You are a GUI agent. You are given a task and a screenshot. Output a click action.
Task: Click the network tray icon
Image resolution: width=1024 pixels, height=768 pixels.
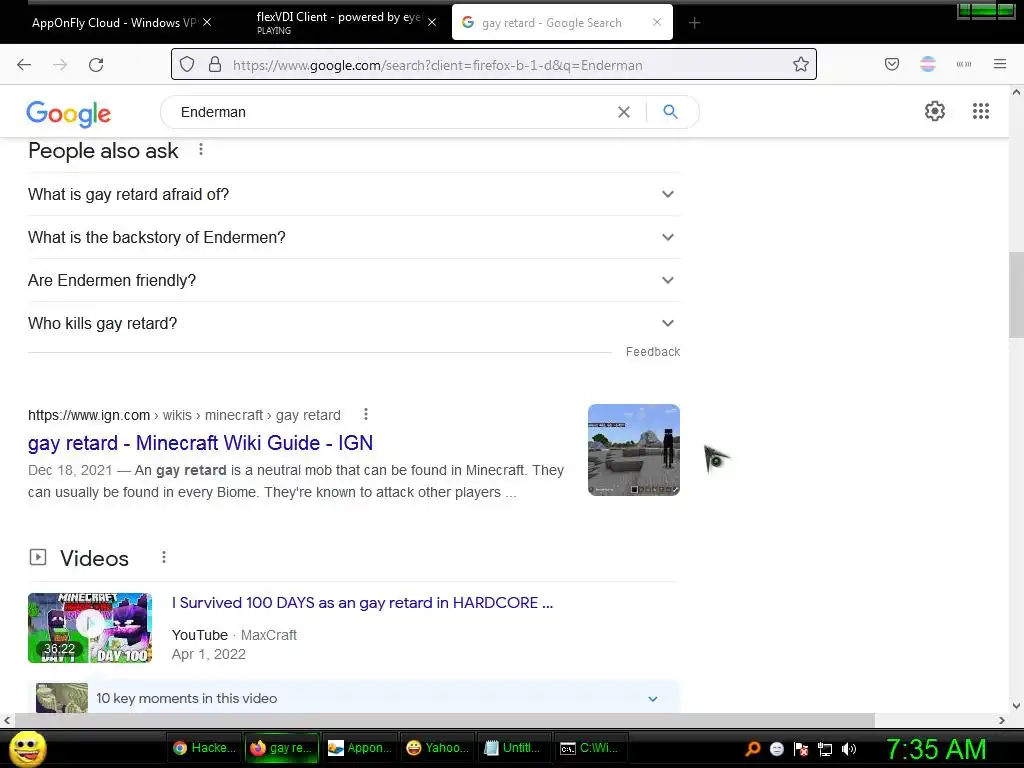[825, 749]
